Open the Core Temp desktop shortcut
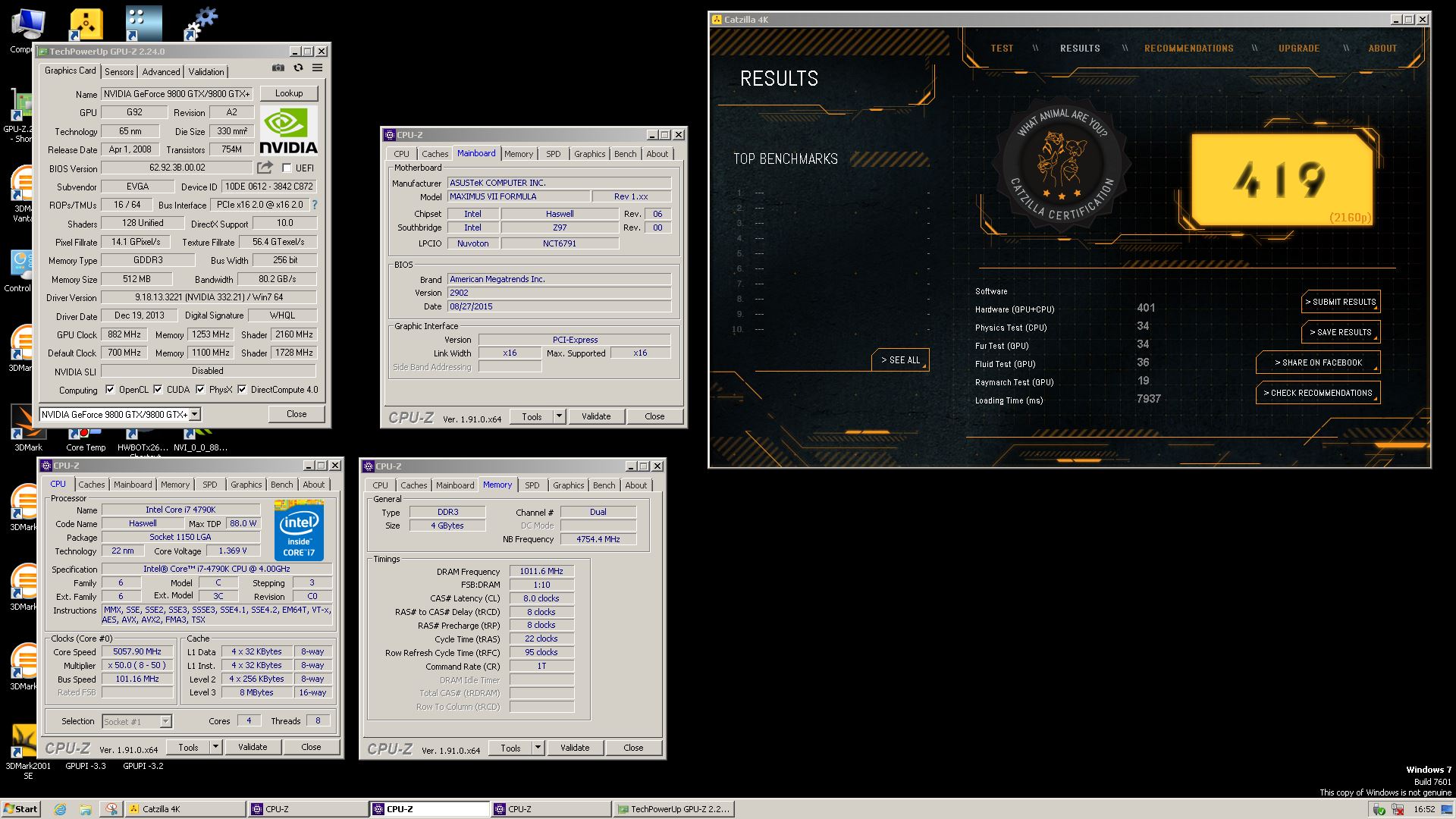 click(x=86, y=439)
